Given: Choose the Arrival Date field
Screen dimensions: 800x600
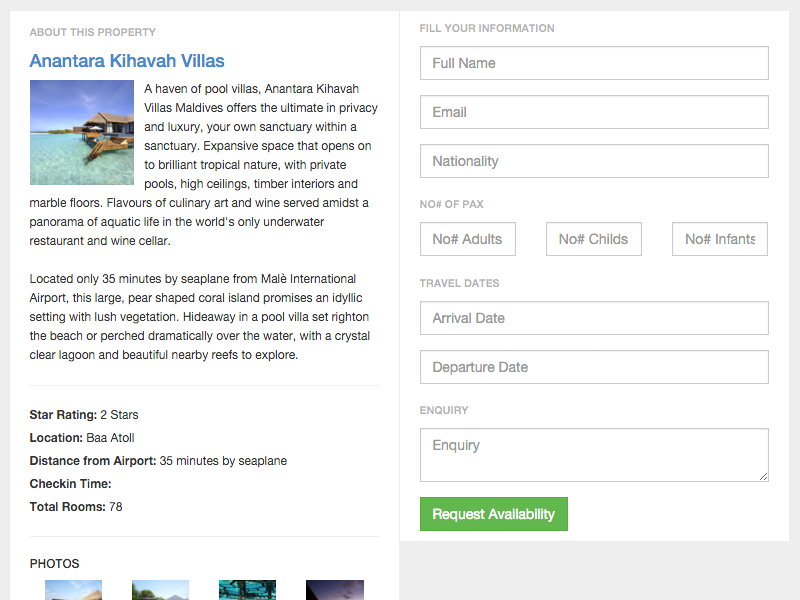Looking at the screenshot, I should click(594, 318).
